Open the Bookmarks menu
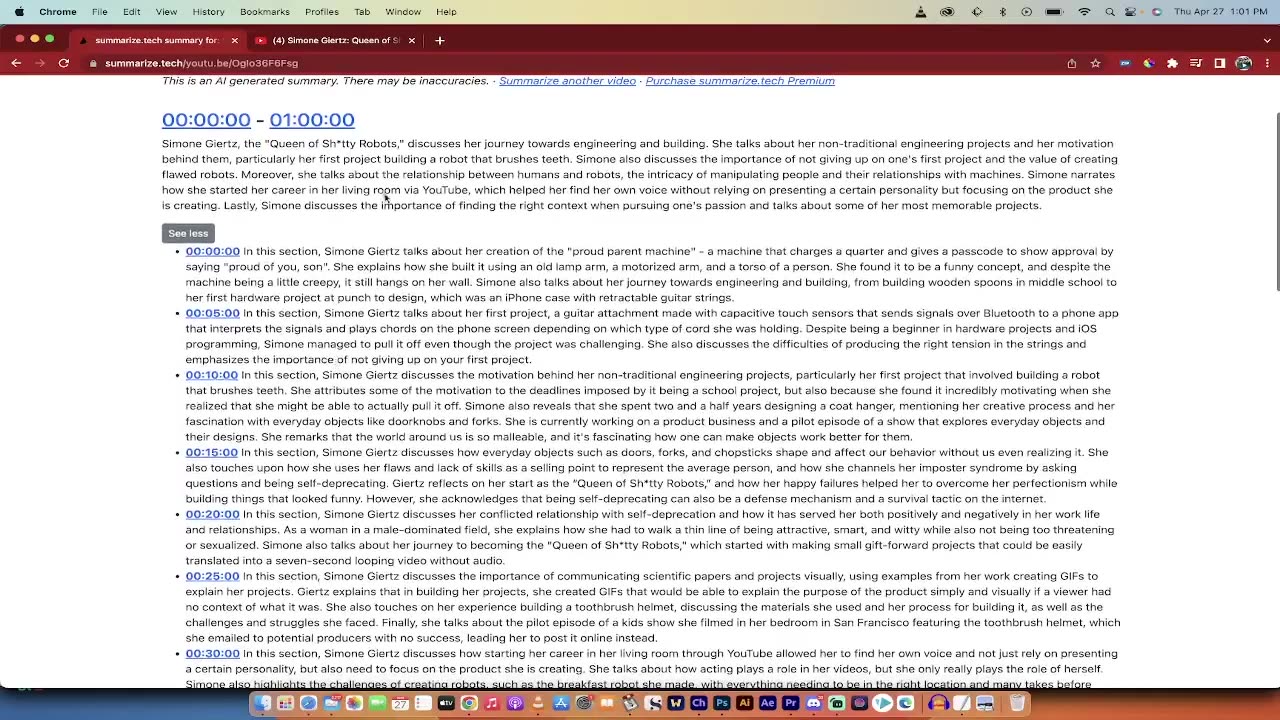The image size is (1280, 720). [x=265, y=12]
